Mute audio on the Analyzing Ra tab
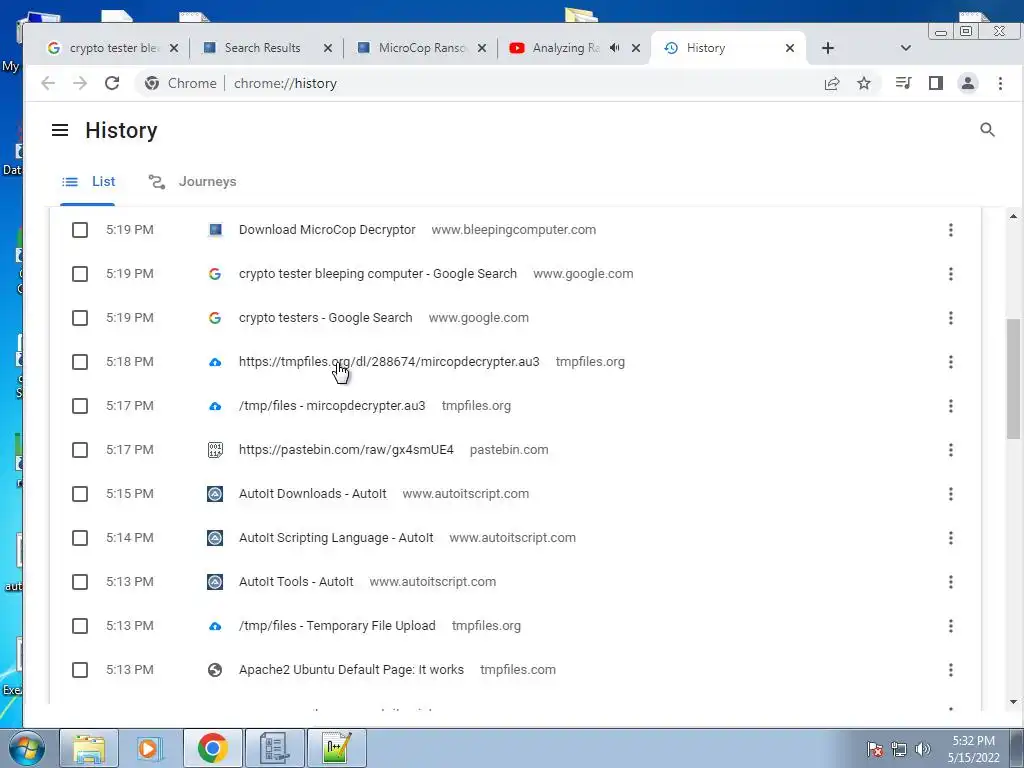The width and height of the screenshot is (1024, 768). tap(615, 48)
